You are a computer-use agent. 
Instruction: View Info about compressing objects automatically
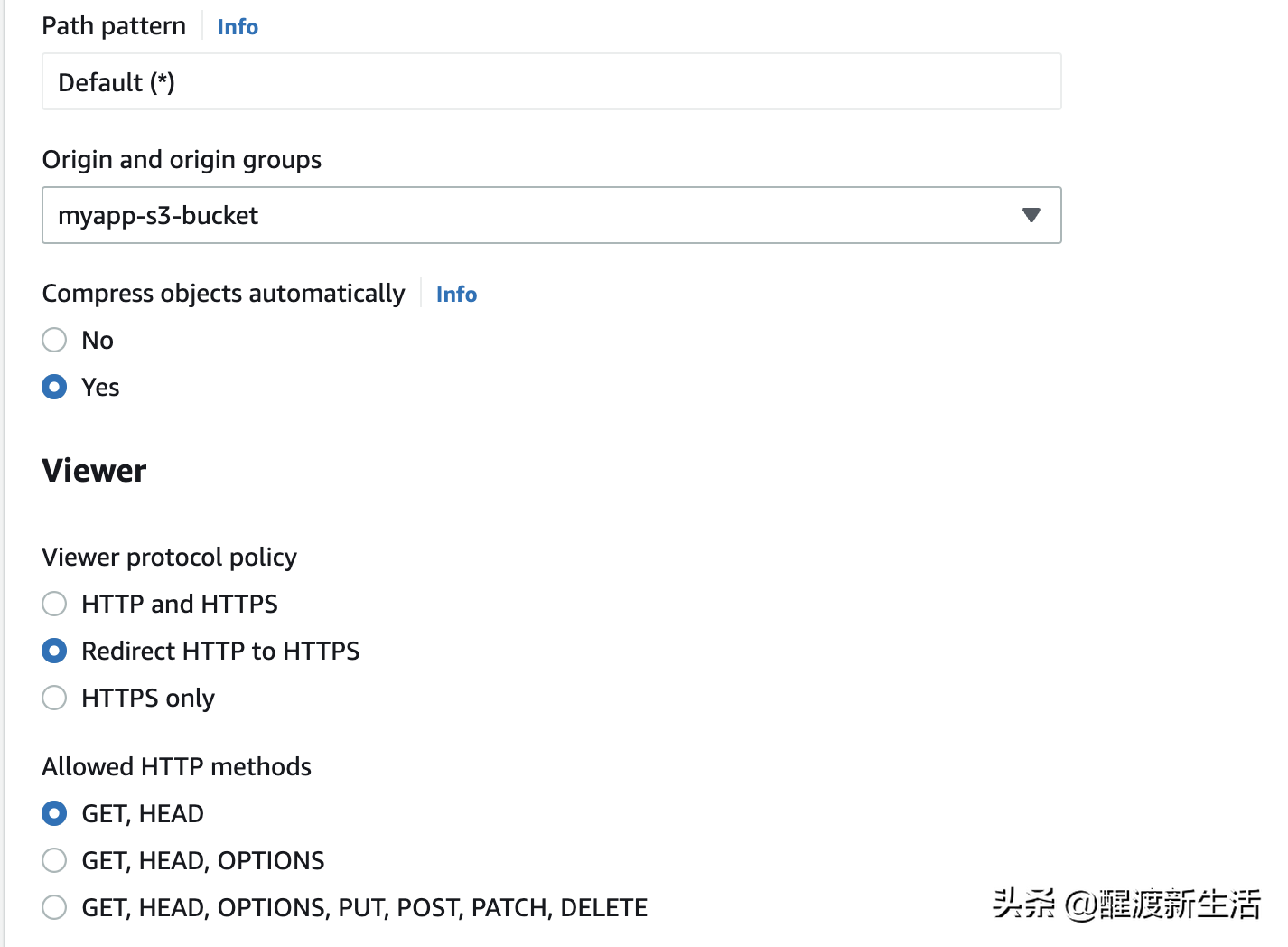click(456, 294)
